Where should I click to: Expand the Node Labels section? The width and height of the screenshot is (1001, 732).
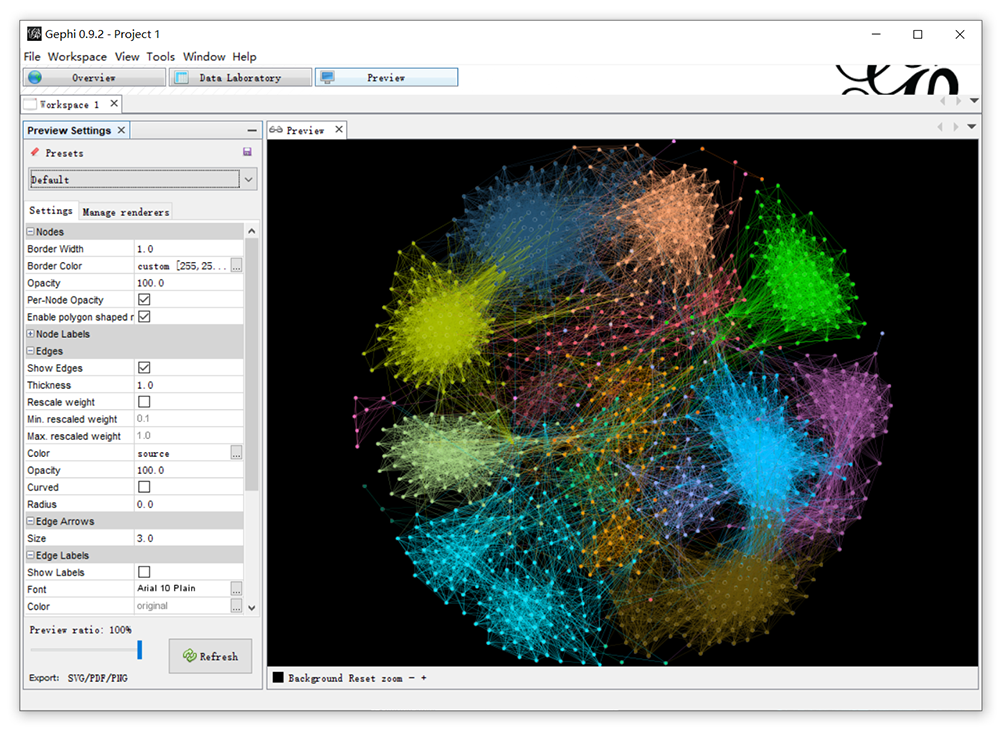[x=31, y=334]
